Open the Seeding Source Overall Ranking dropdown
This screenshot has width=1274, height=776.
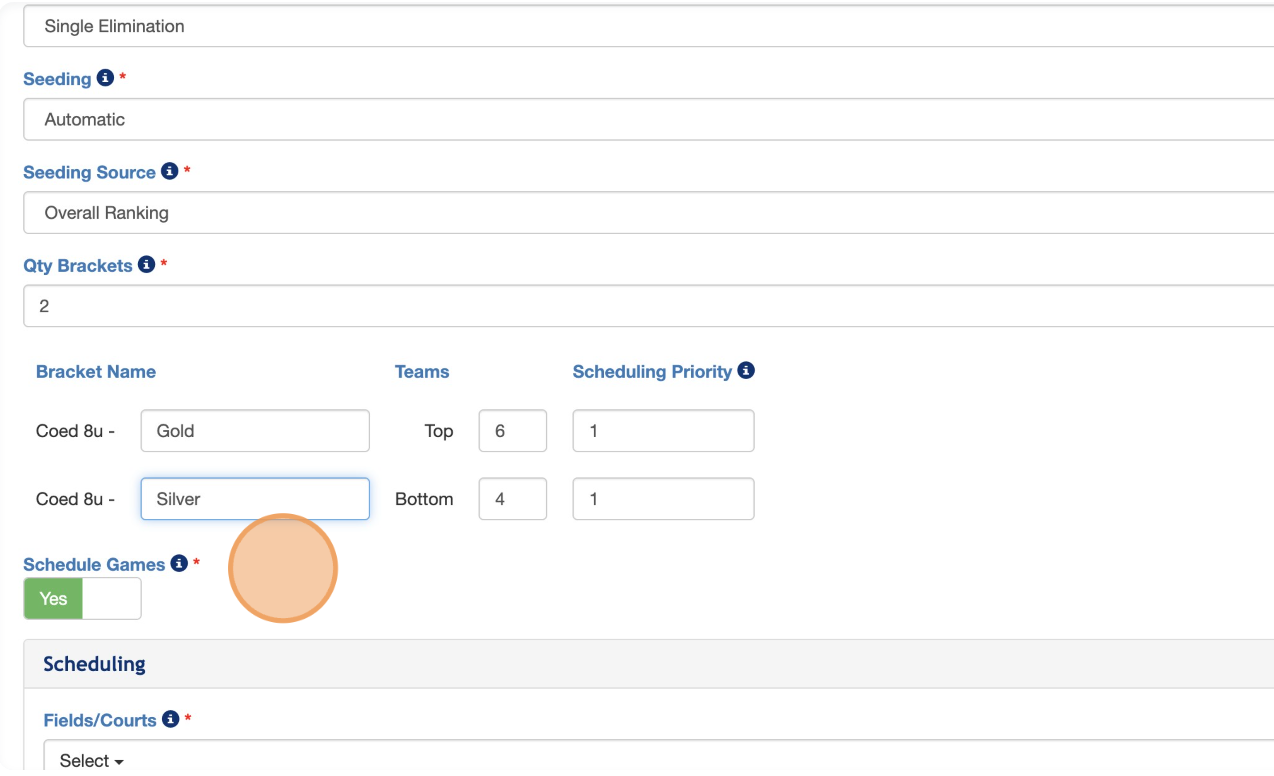point(640,212)
